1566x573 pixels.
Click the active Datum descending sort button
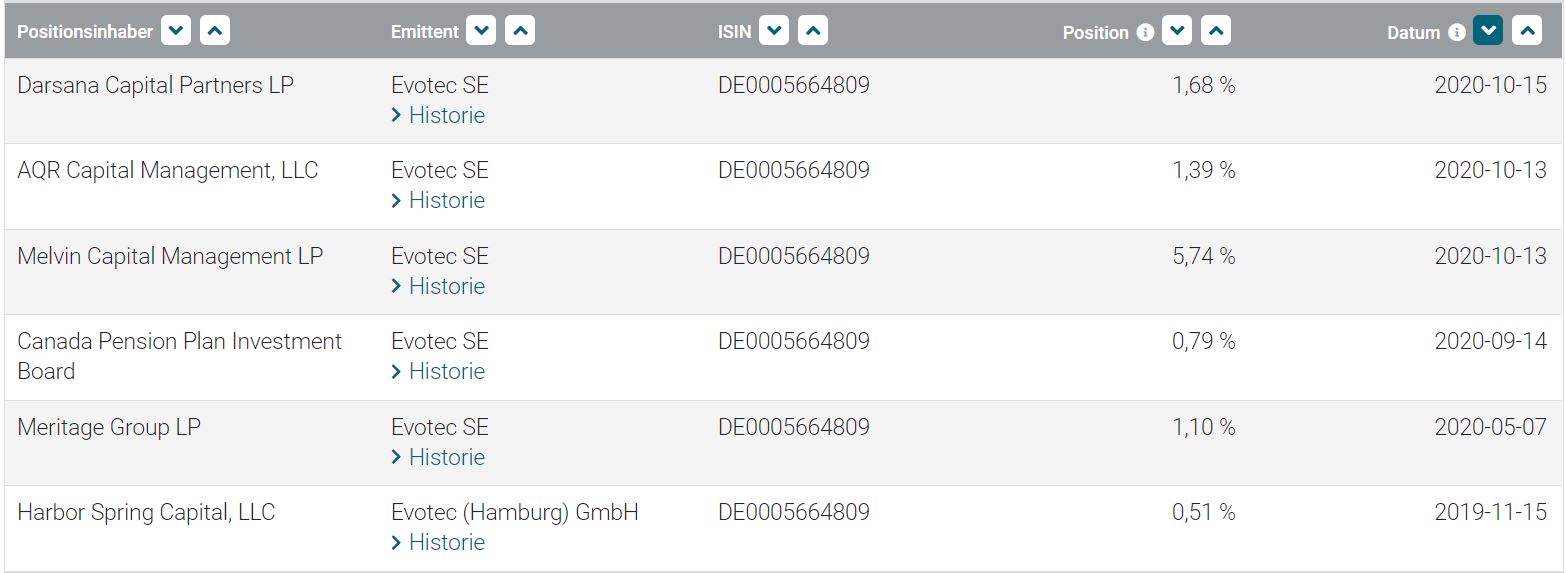[x=1488, y=31]
